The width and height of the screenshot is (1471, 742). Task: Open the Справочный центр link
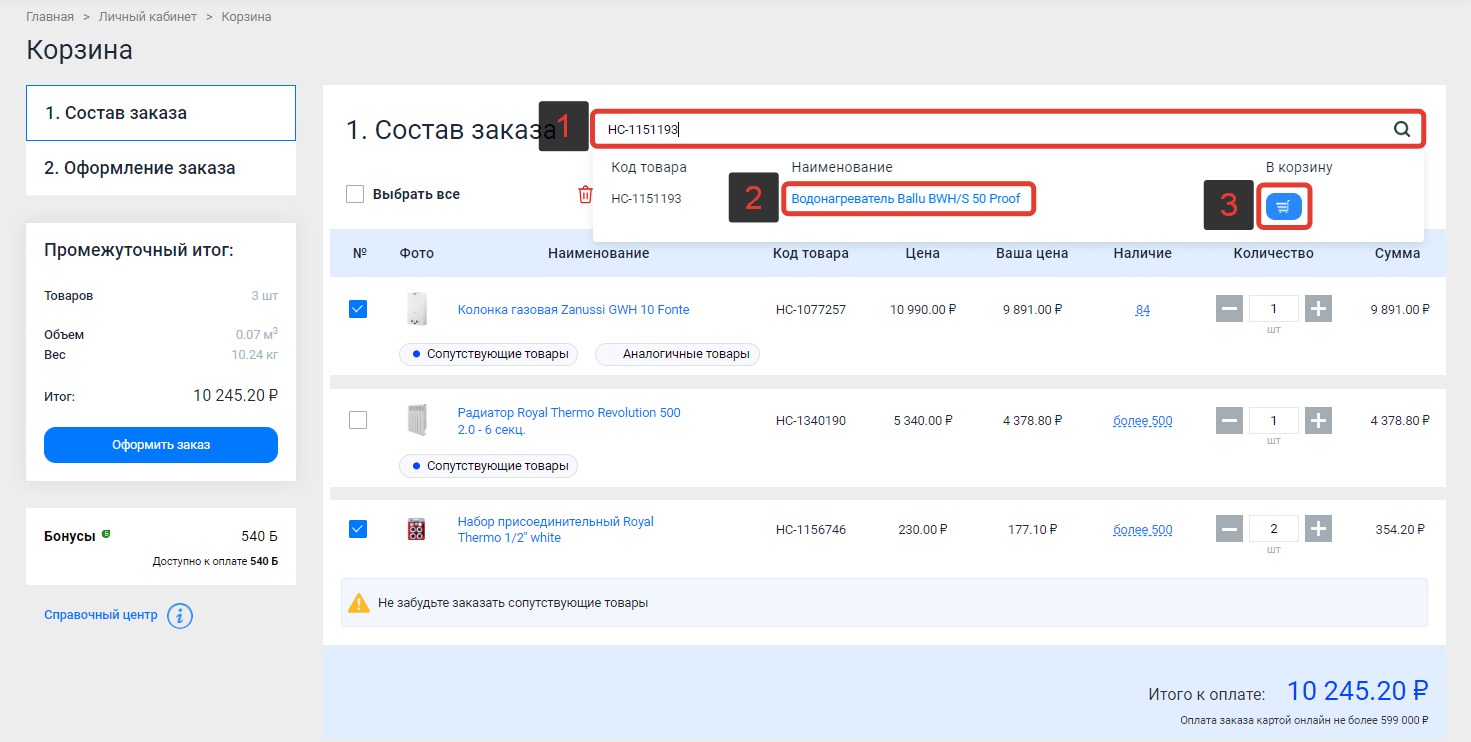[x=101, y=615]
